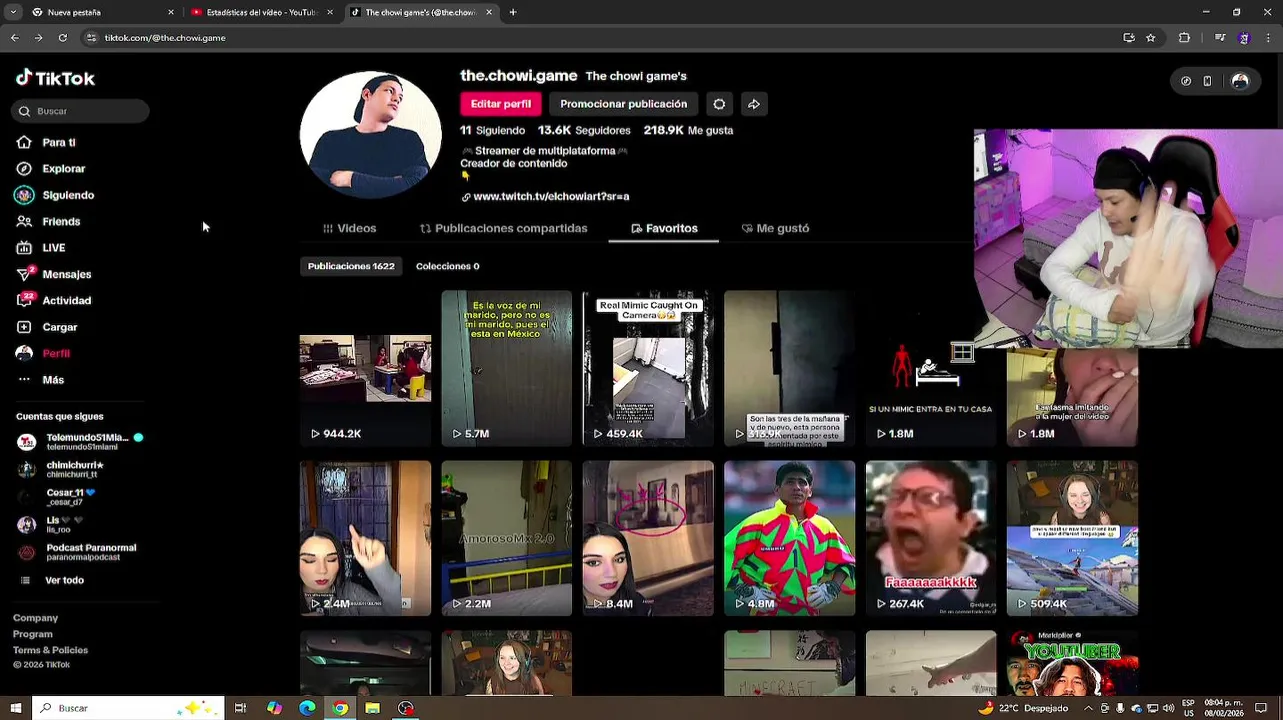Expand the browser tab search dropdown
This screenshot has width=1283, height=720.
click(14, 12)
